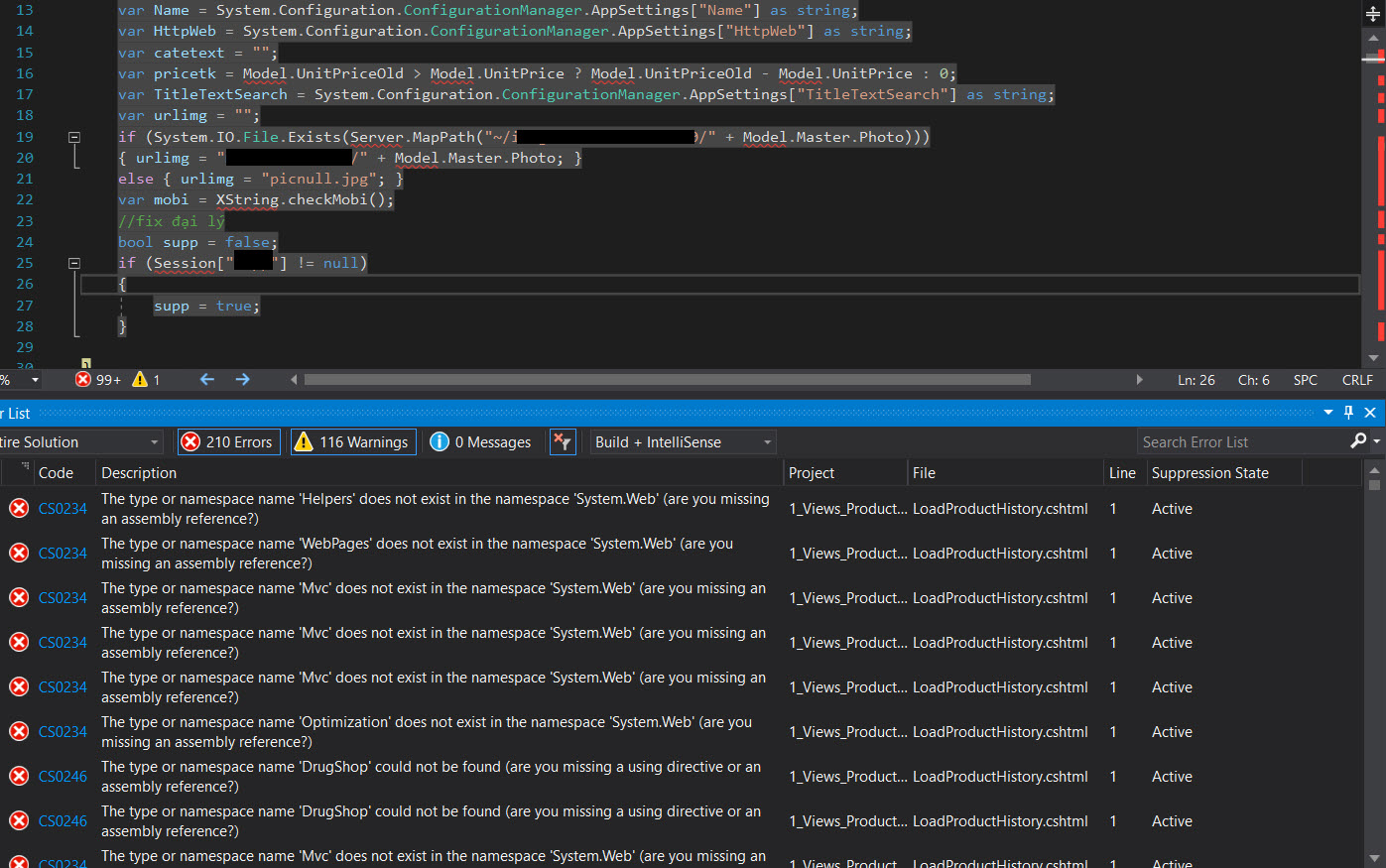Click the category icon column header
1386x868 pixels.
pyautogui.click(x=18, y=473)
